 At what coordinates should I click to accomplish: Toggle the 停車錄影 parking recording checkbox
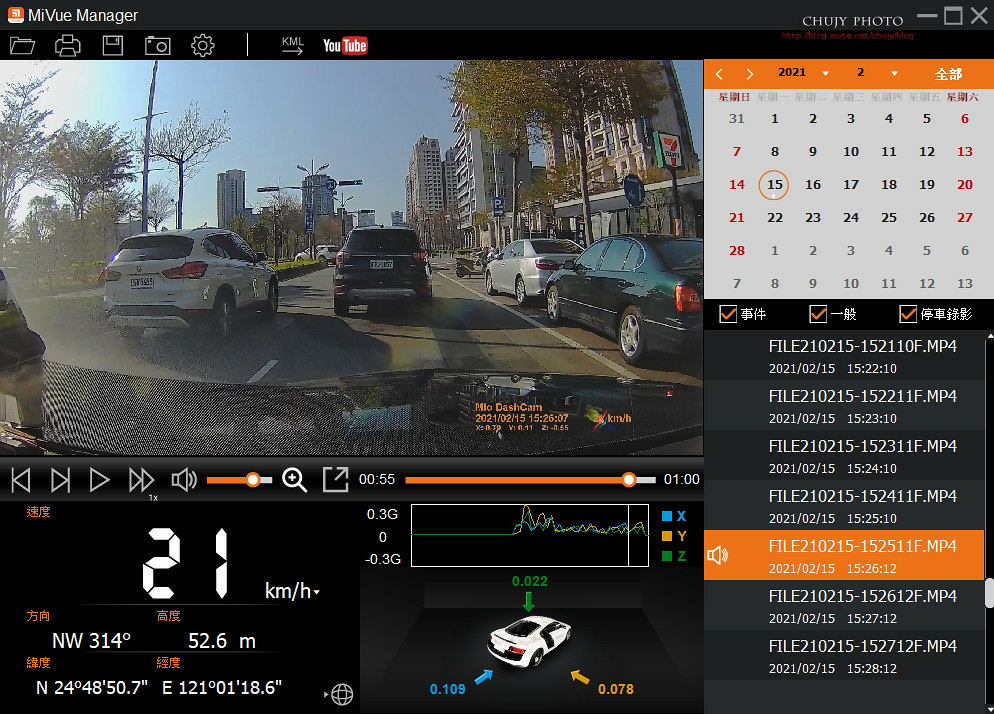click(x=908, y=314)
